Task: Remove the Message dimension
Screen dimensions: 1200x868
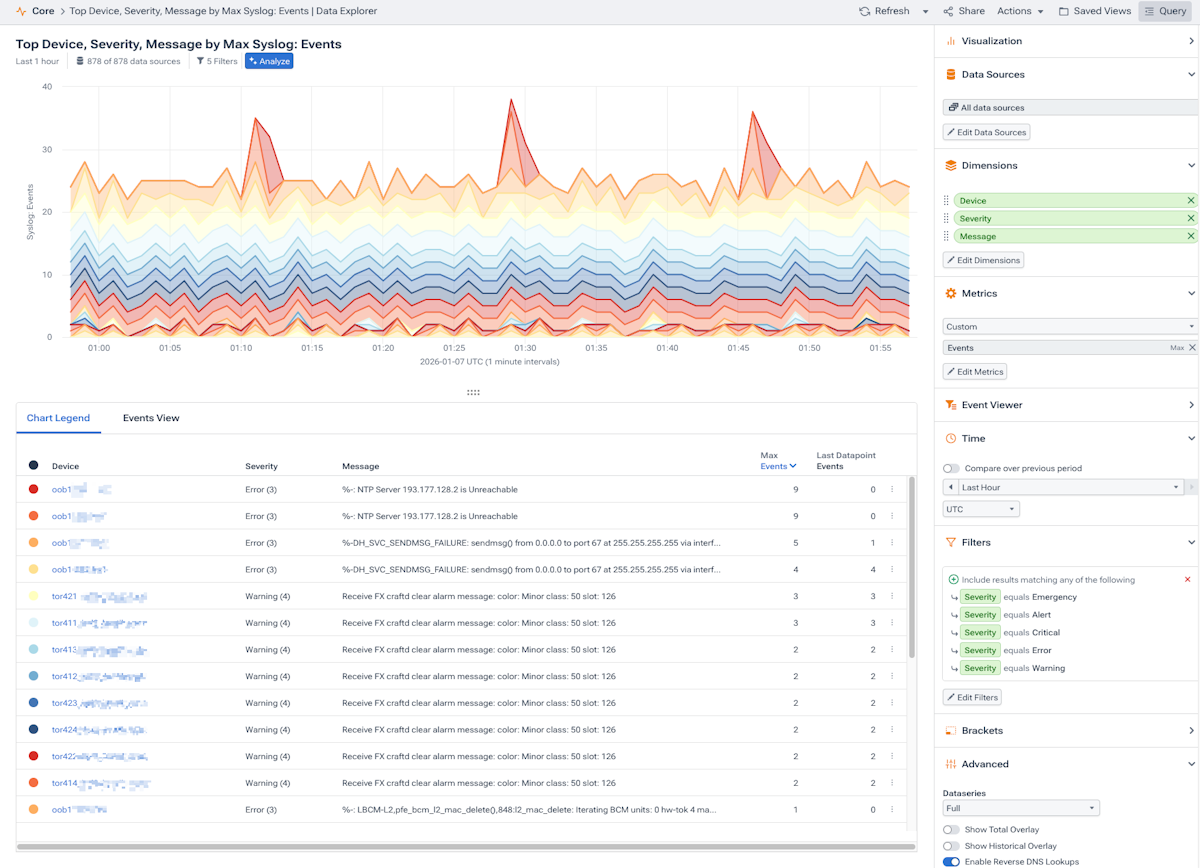Action: (x=1190, y=237)
